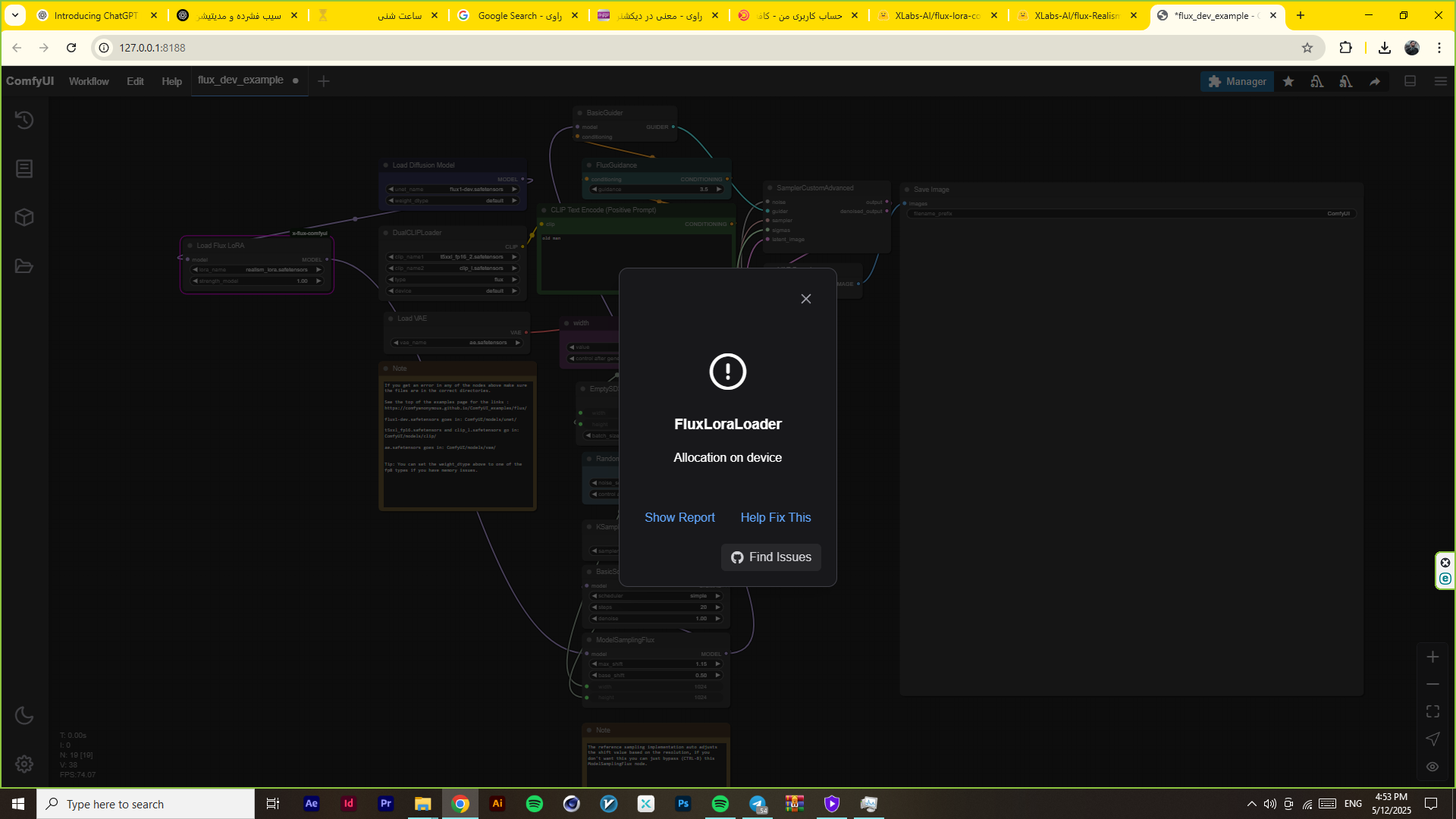1456x819 pixels.
Task: Close the FluxLoraLoader error dialog
Action: [x=806, y=299]
